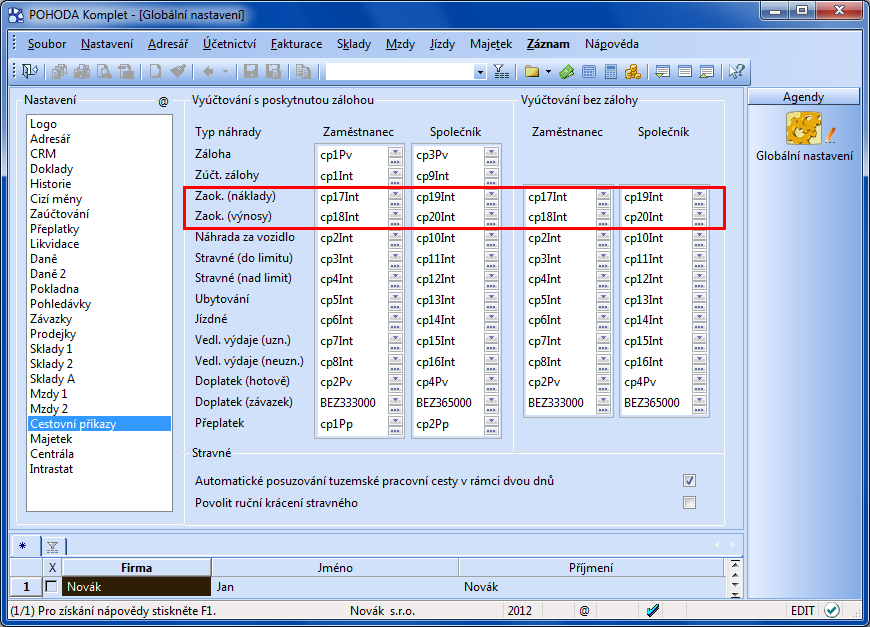The width and height of the screenshot is (870, 627).
Task: Click the blank new record page icon
Action: point(155,71)
